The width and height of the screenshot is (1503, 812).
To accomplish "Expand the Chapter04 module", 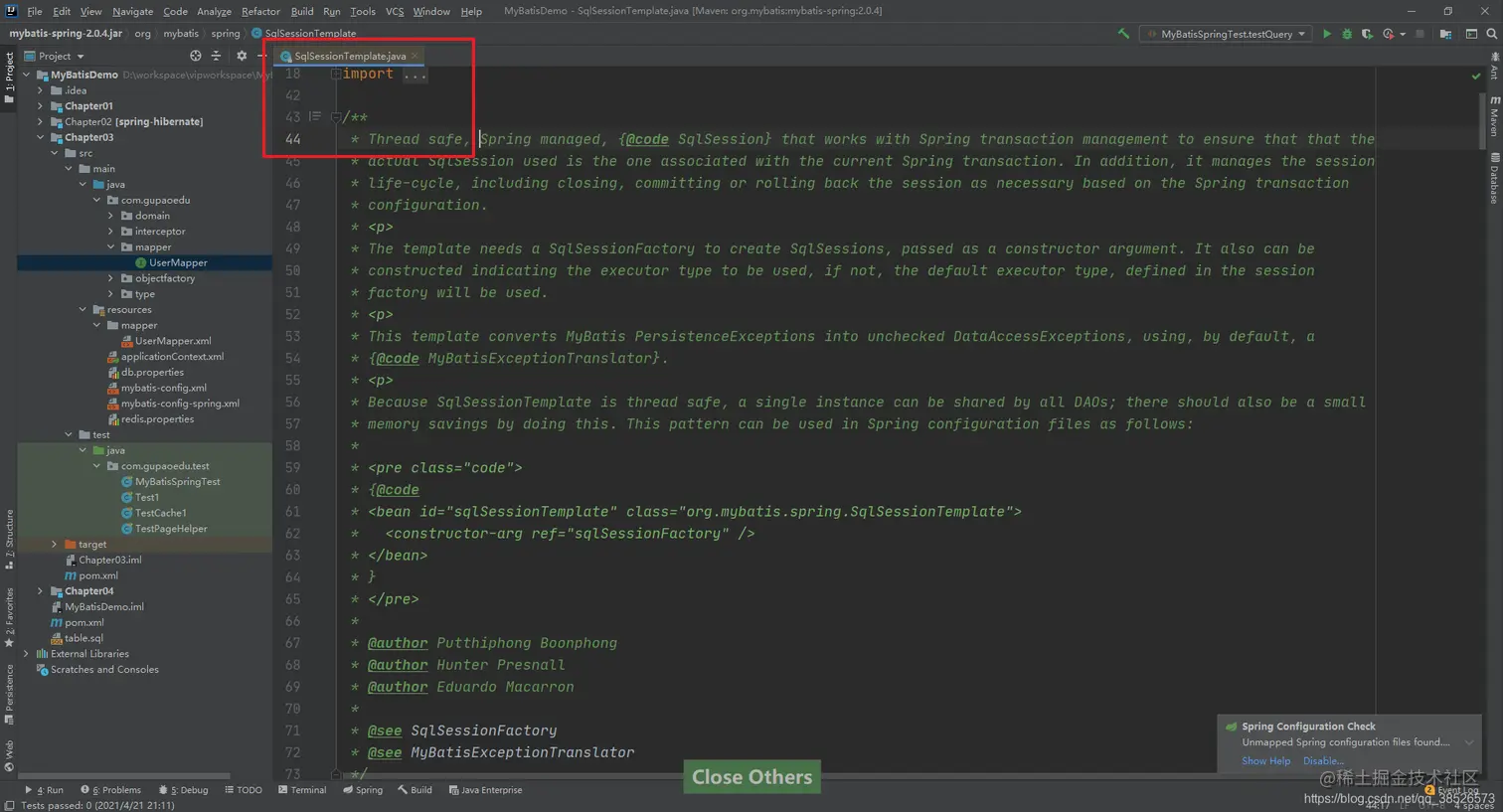I will [x=41, y=591].
